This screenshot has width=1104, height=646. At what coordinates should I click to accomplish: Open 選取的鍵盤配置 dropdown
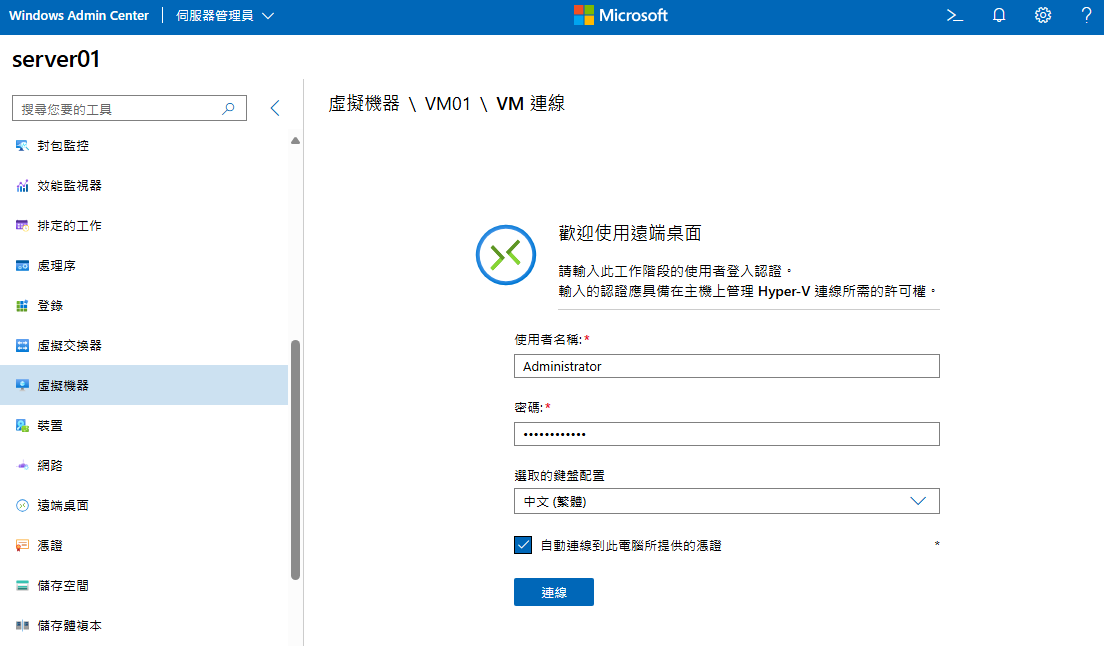click(x=727, y=501)
